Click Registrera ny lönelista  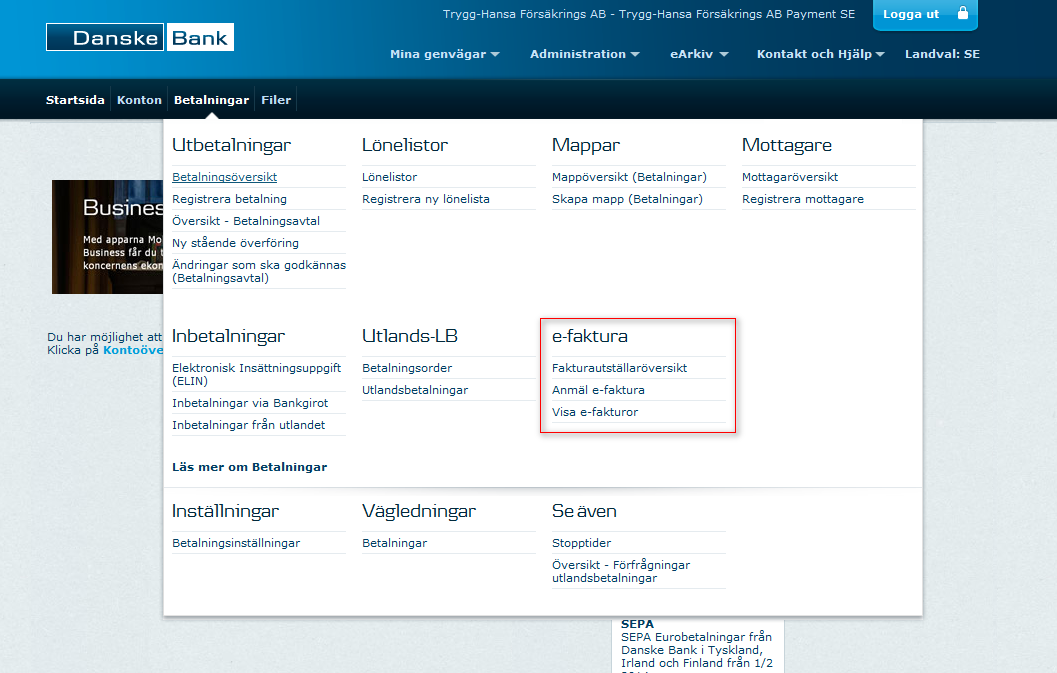point(426,199)
